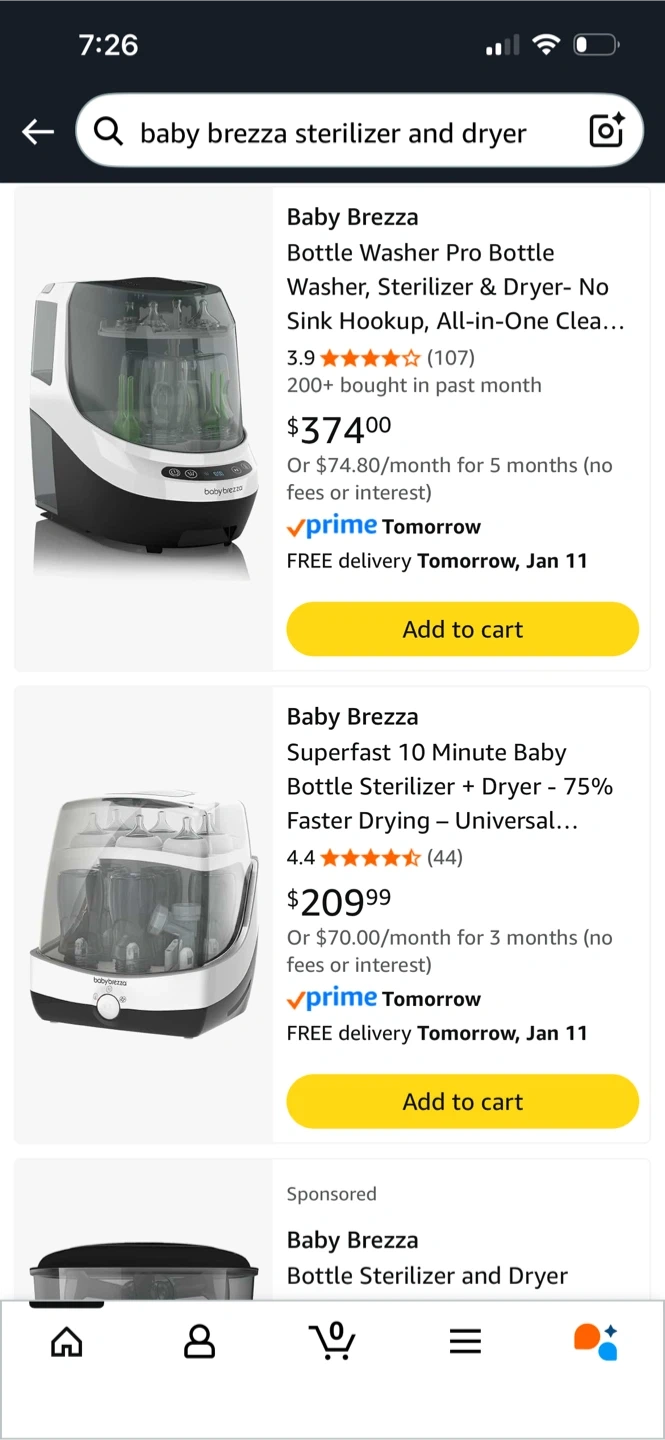Screen dimensions: 665x1440
Task: Add Superfast 10 Minute Sterilizer to cart
Action: [x=462, y=1101]
